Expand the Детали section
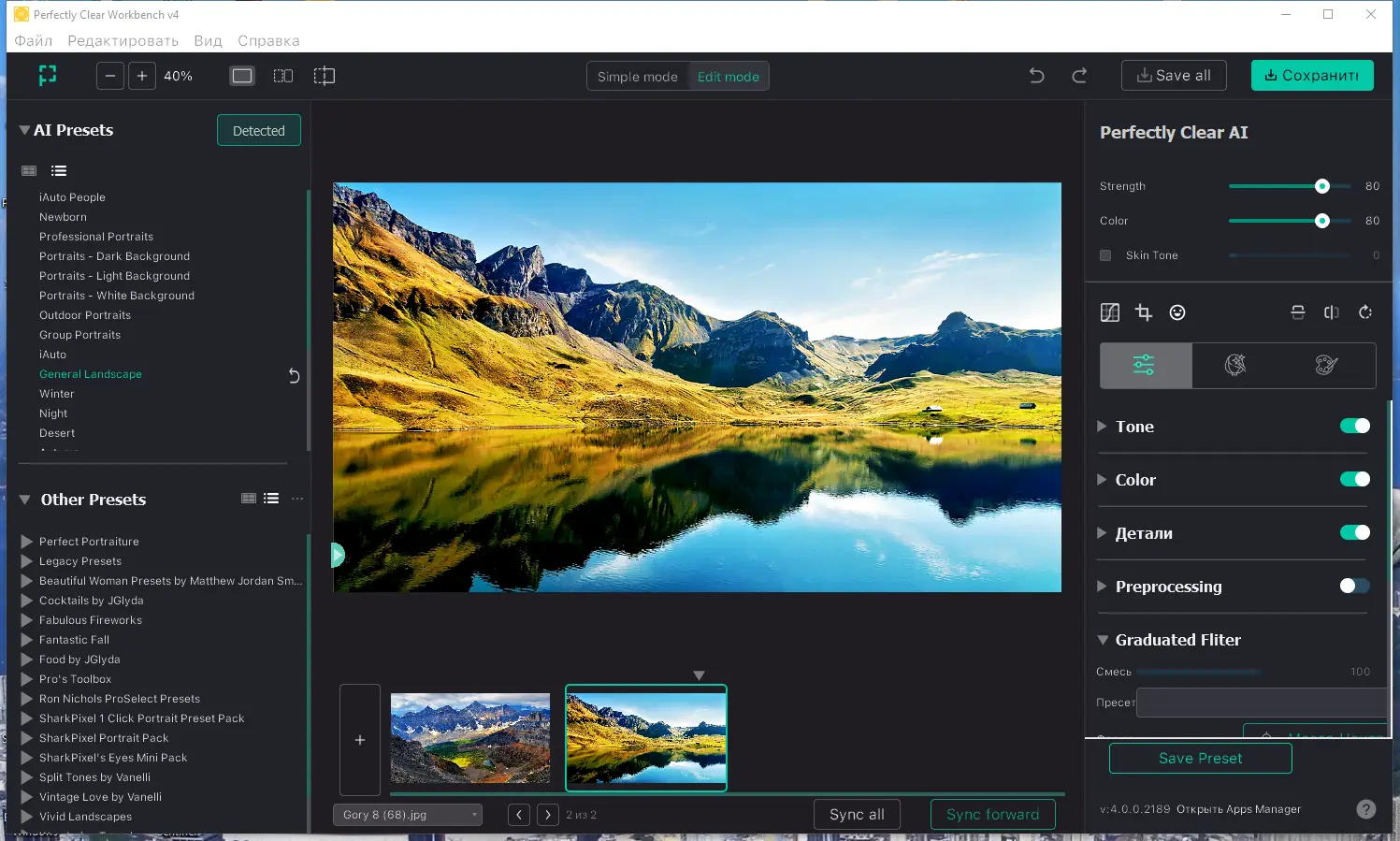This screenshot has height=841, width=1400. [1102, 533]
